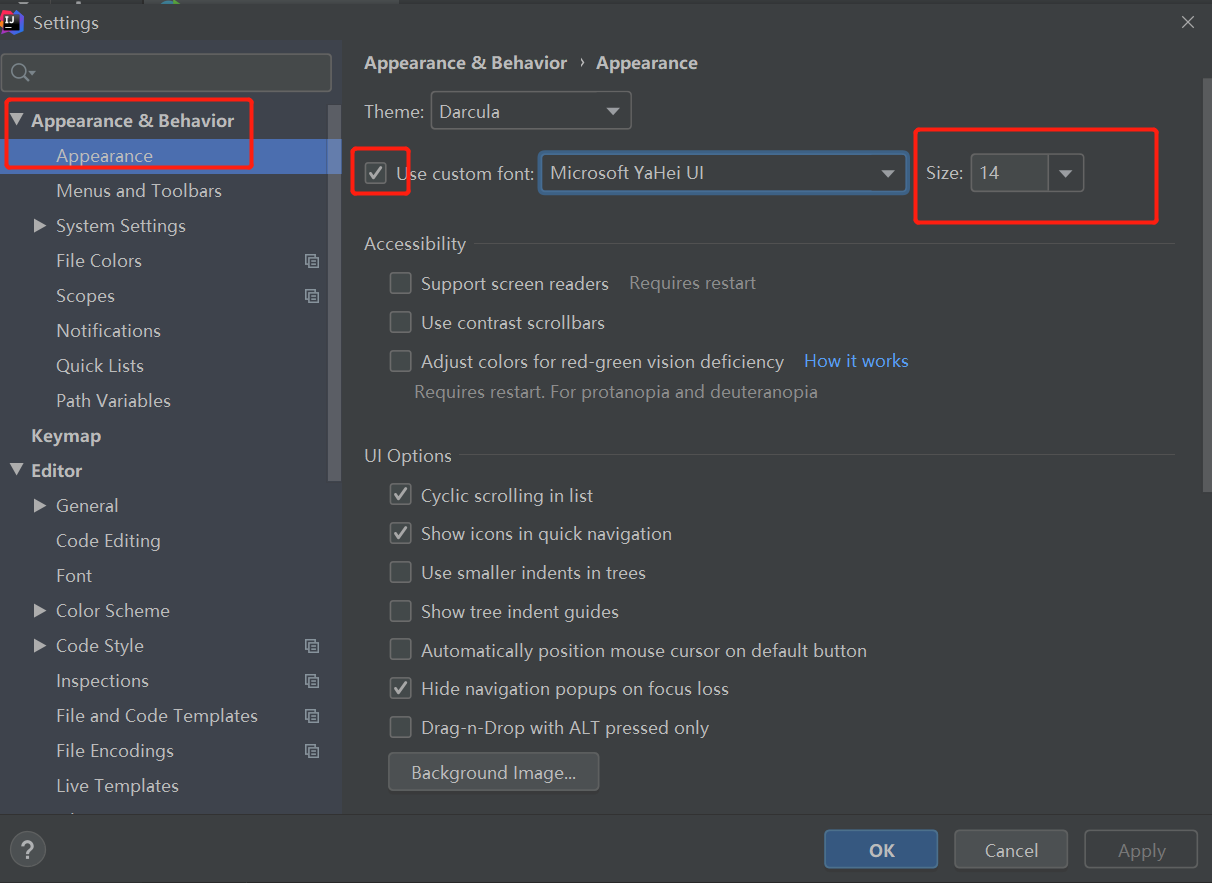1212x883 pixels.
Task: Open the Keymap settings page
Action: pos(66,436)
